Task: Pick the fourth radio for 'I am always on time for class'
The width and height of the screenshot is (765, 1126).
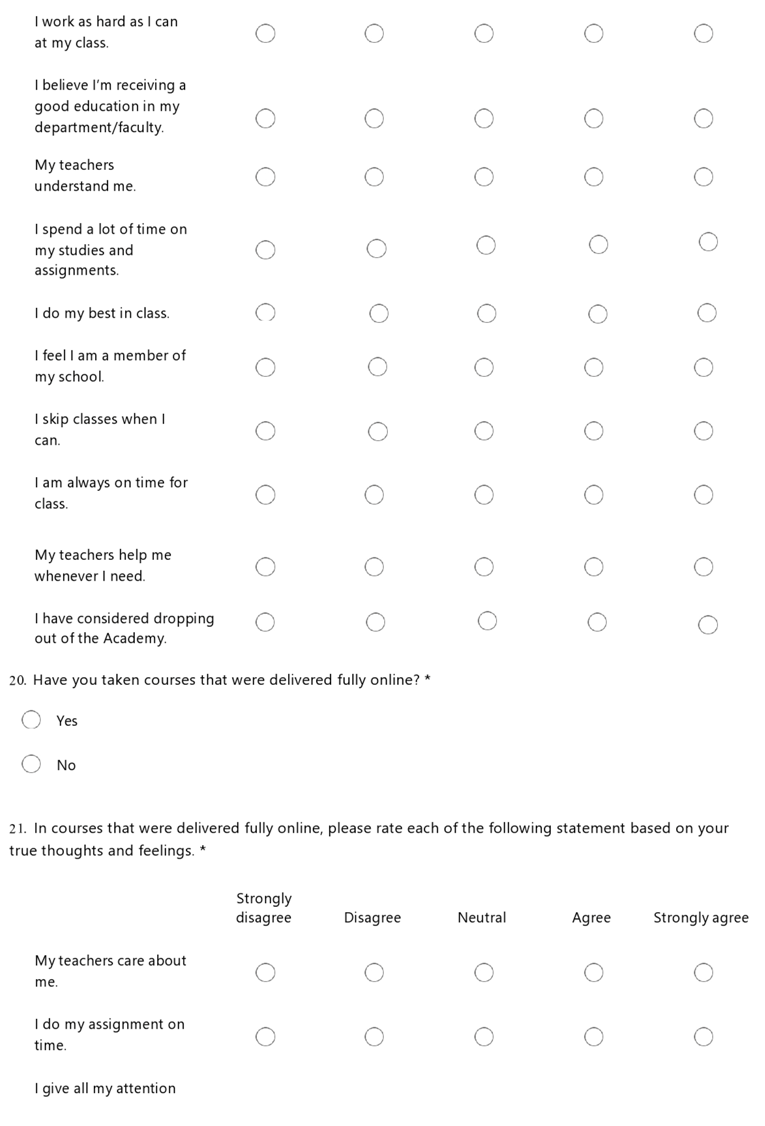Action: tap(594, 495)
